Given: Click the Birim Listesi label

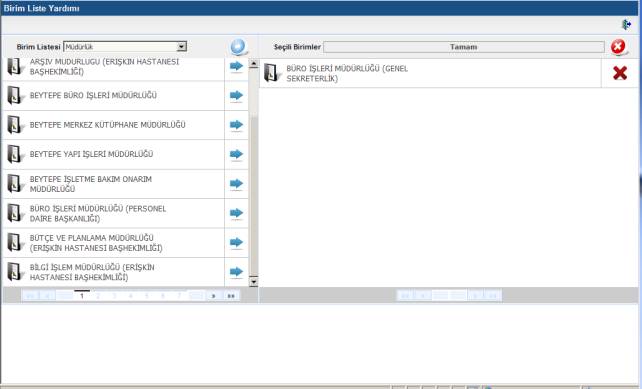Looking at the screenshot, I should pyautogui.click(x=38, y=47).
